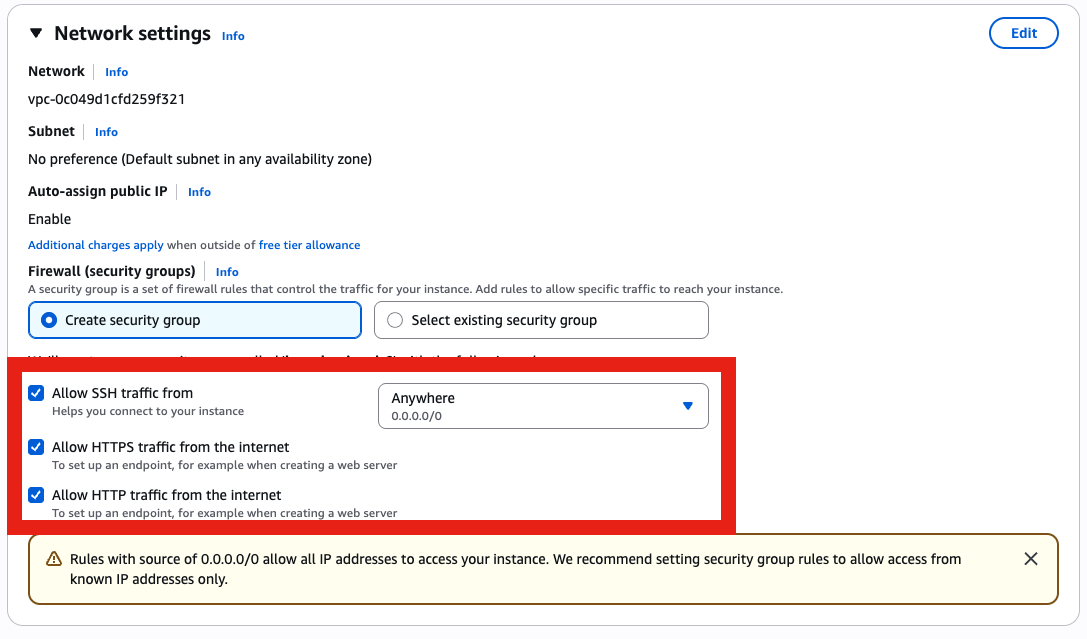Open Info about Network settings
1087x639 pixels.
233,36
